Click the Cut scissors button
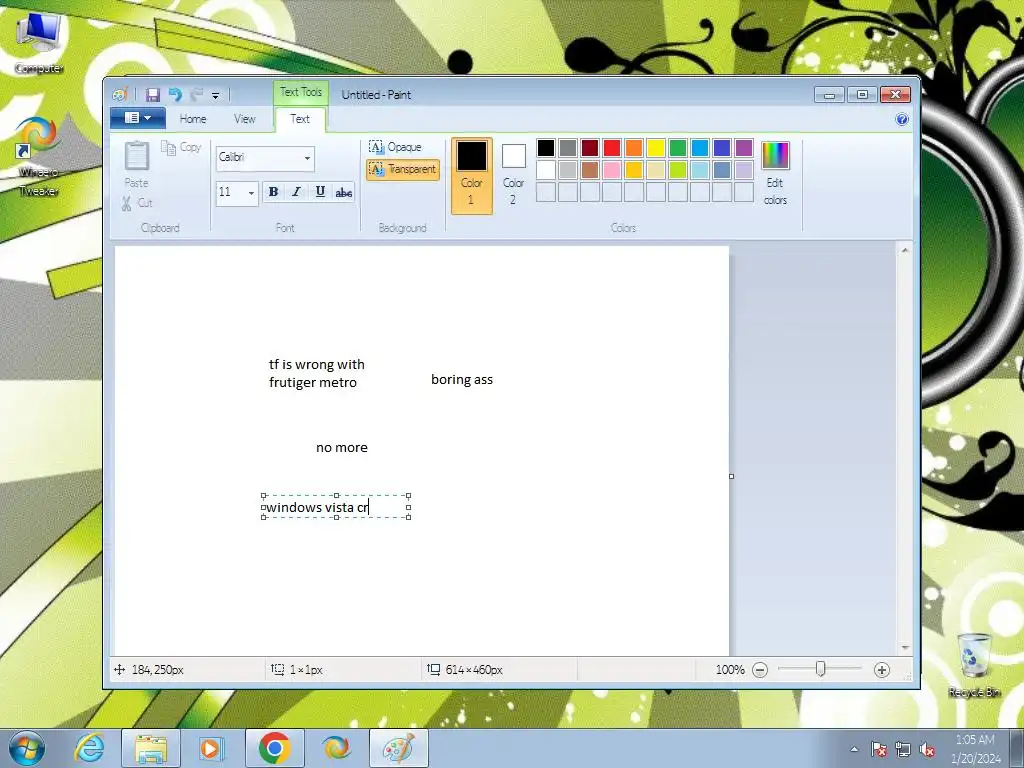 pos(136,203)
